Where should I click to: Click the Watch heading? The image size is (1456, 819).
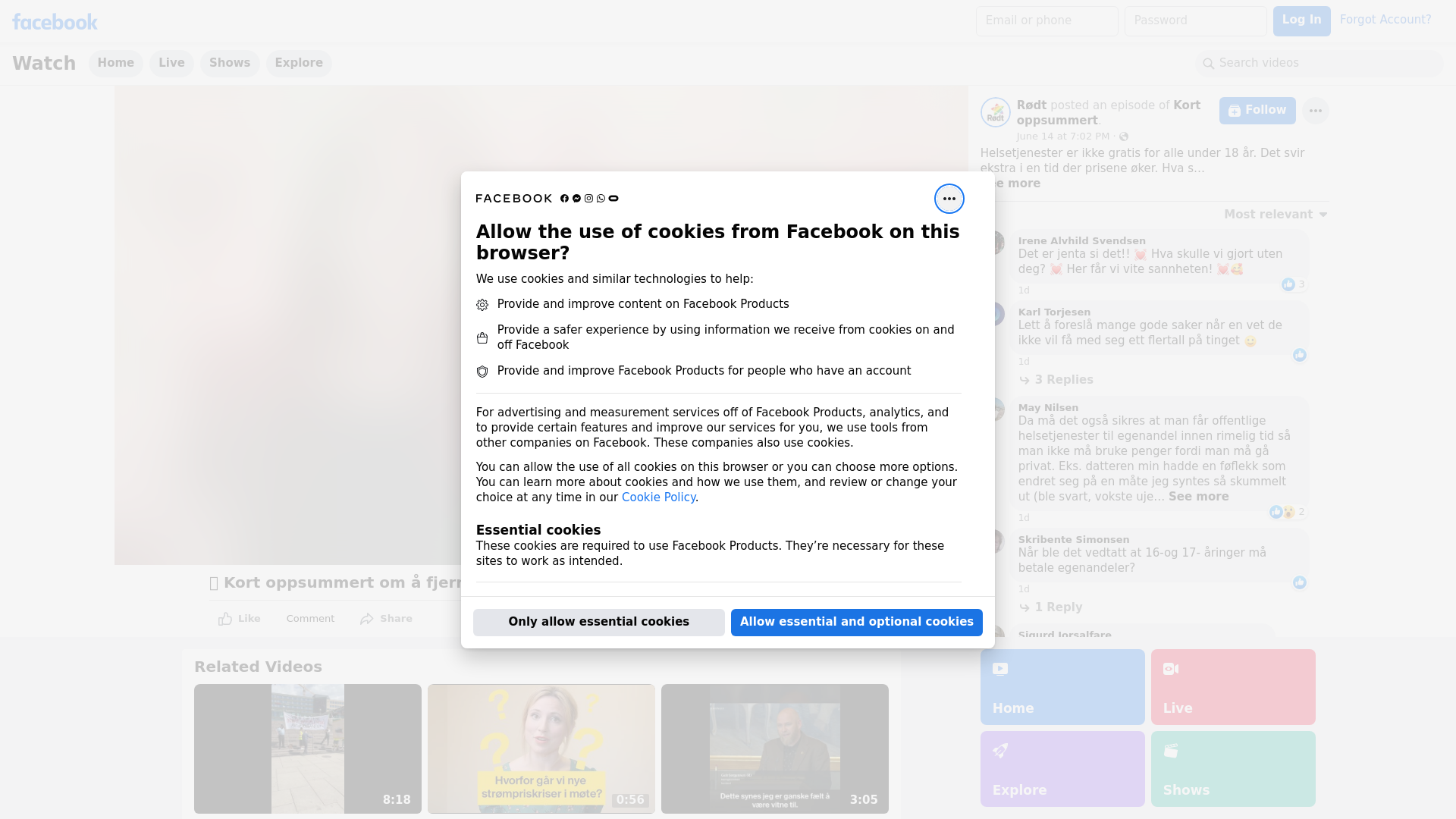click(x=44, y=64)
